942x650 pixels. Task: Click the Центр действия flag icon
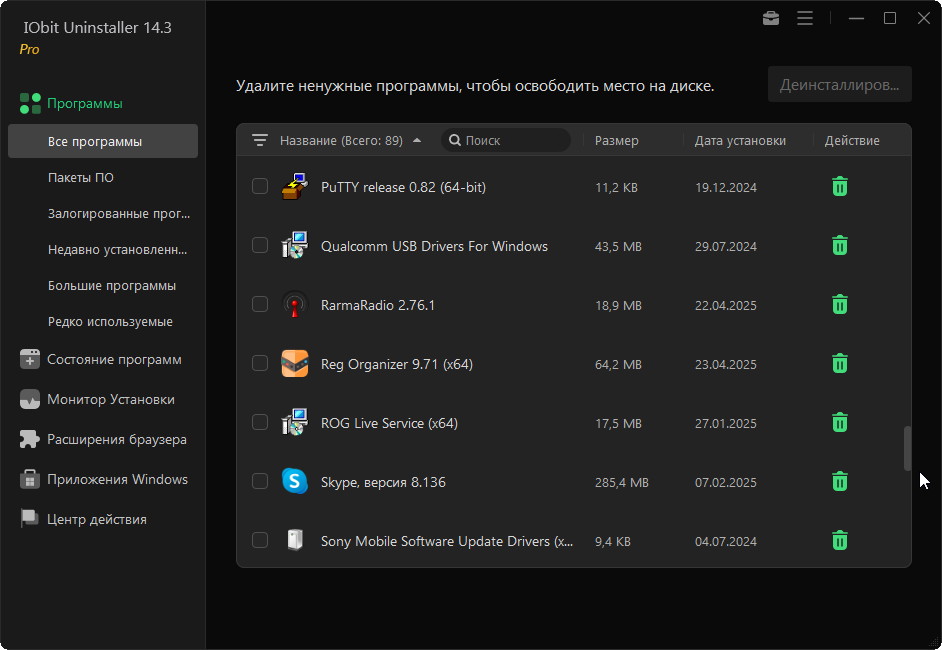click(29, 519)
